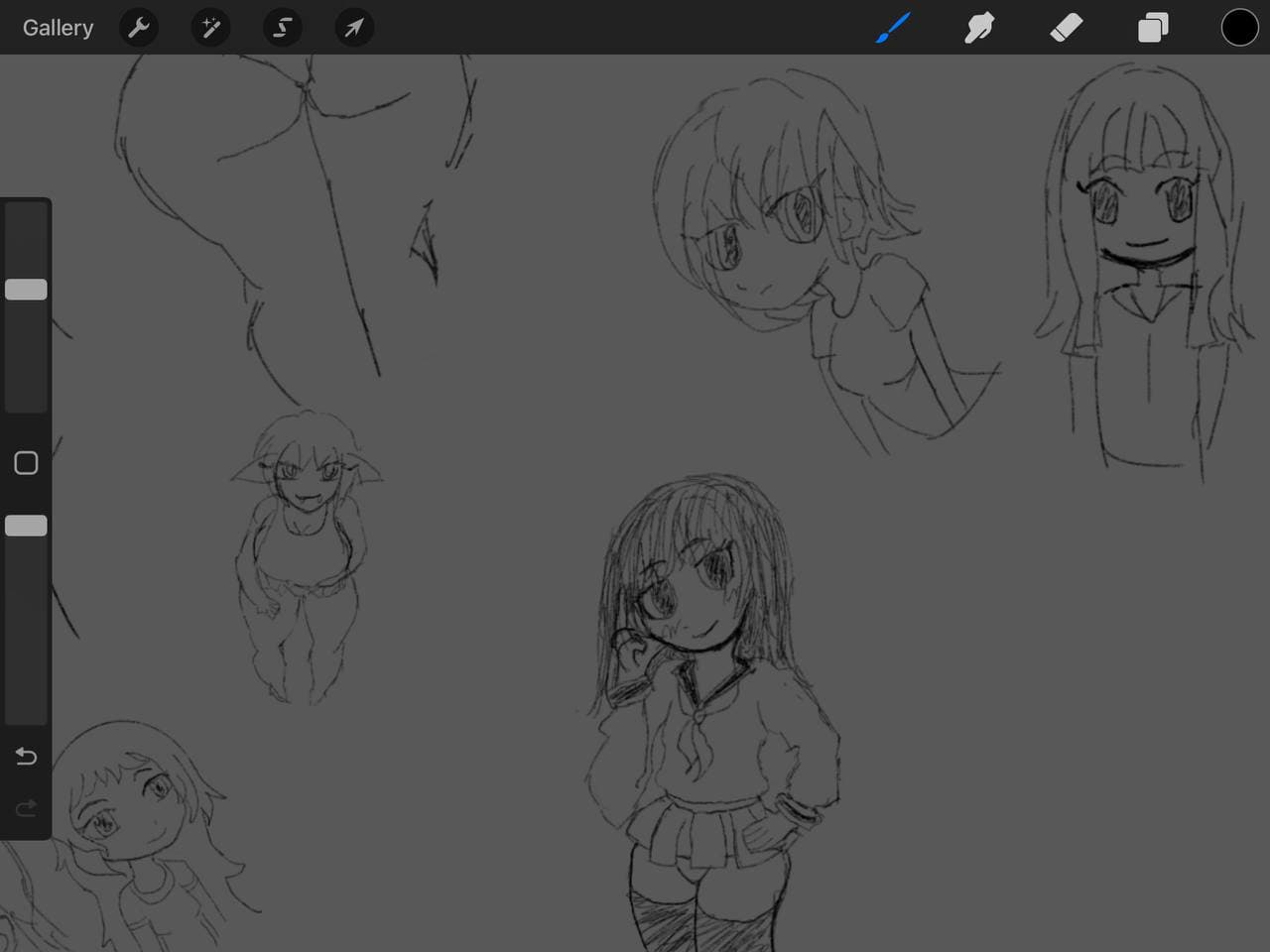
Task: Open the Layers panel
Action: coord(1153,28)
